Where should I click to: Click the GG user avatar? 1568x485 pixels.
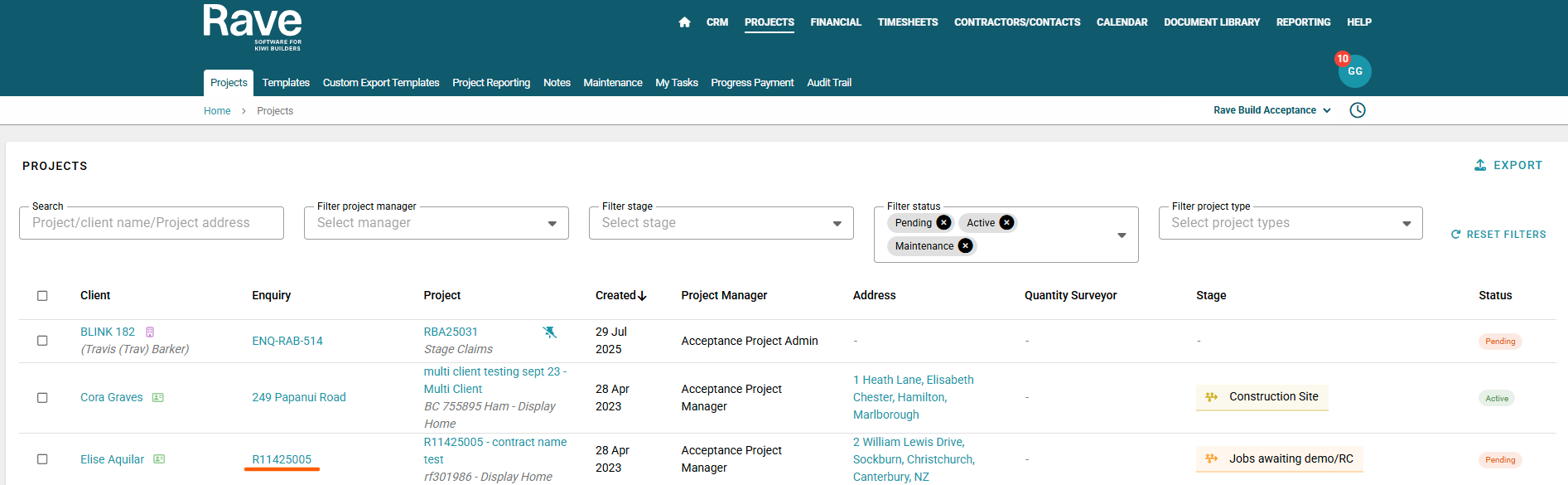(x=1354, y=71)
